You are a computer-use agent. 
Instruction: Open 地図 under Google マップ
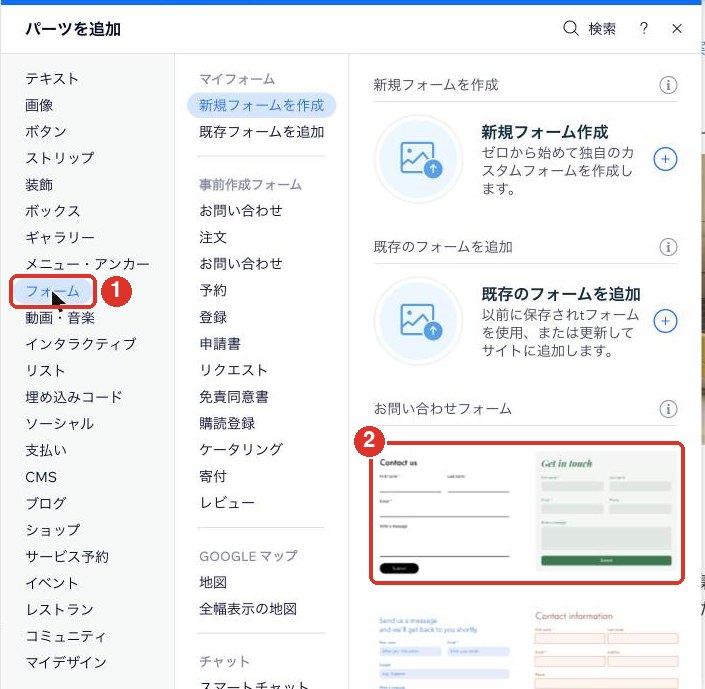pyautogui.click(x=213, y=582)
